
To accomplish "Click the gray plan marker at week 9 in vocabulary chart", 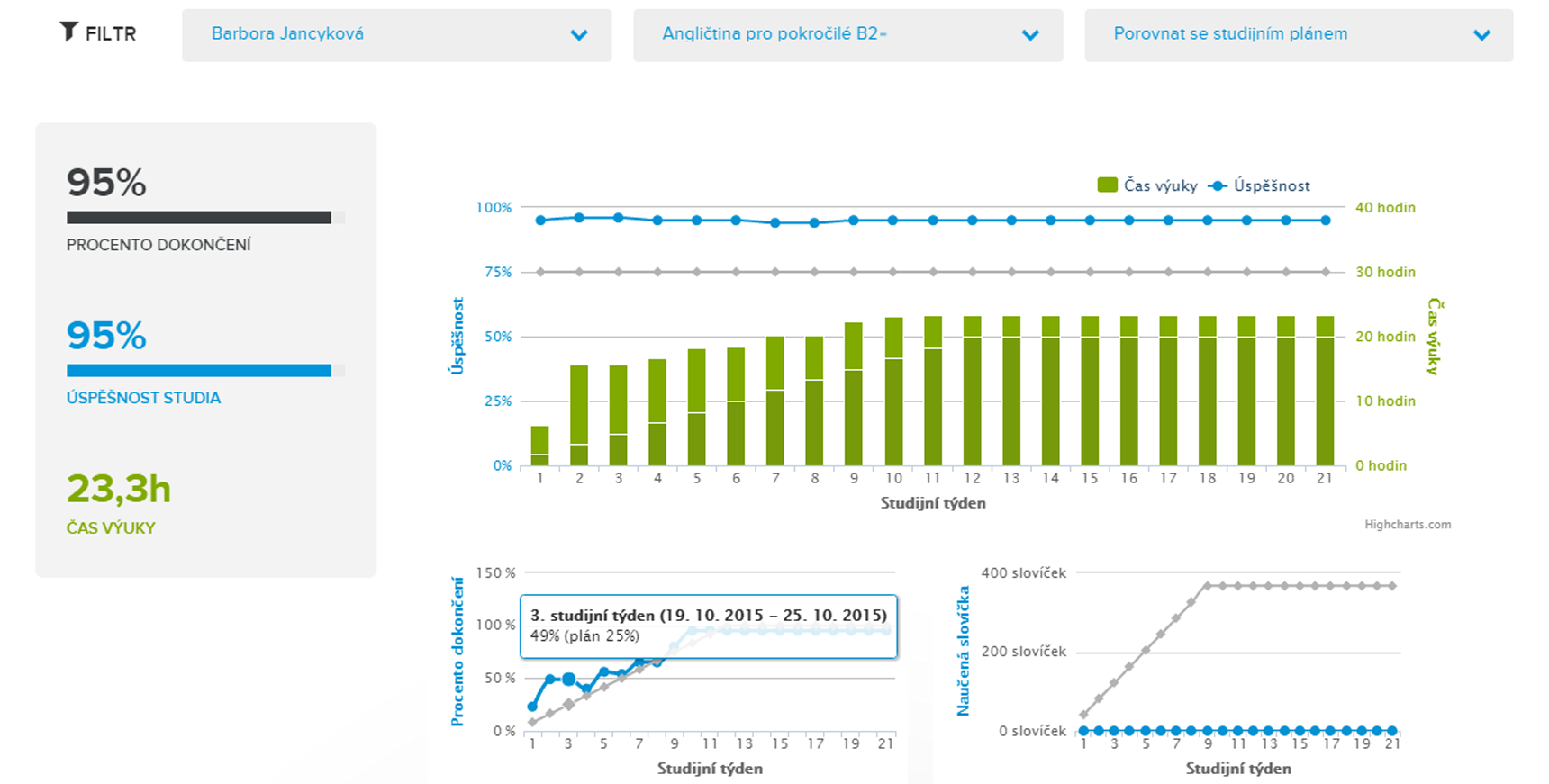I will pyautogui.click(x=1208, y=586).
